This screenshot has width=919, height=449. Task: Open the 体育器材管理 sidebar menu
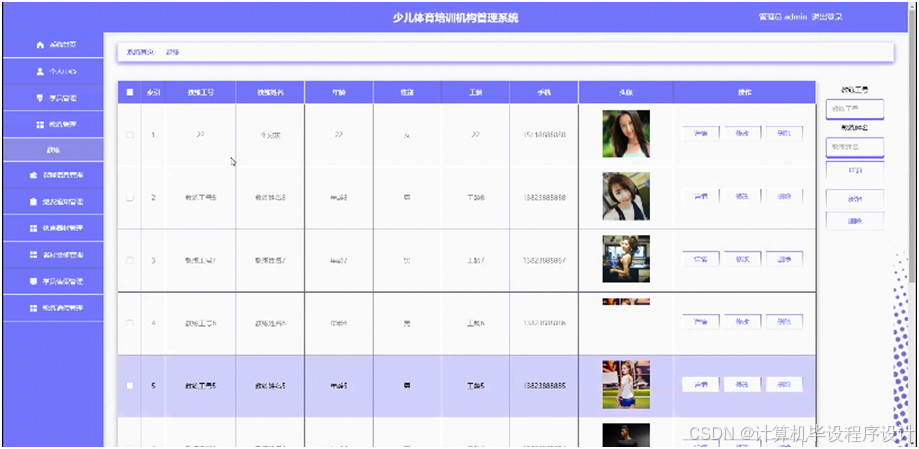coord(53,228)
